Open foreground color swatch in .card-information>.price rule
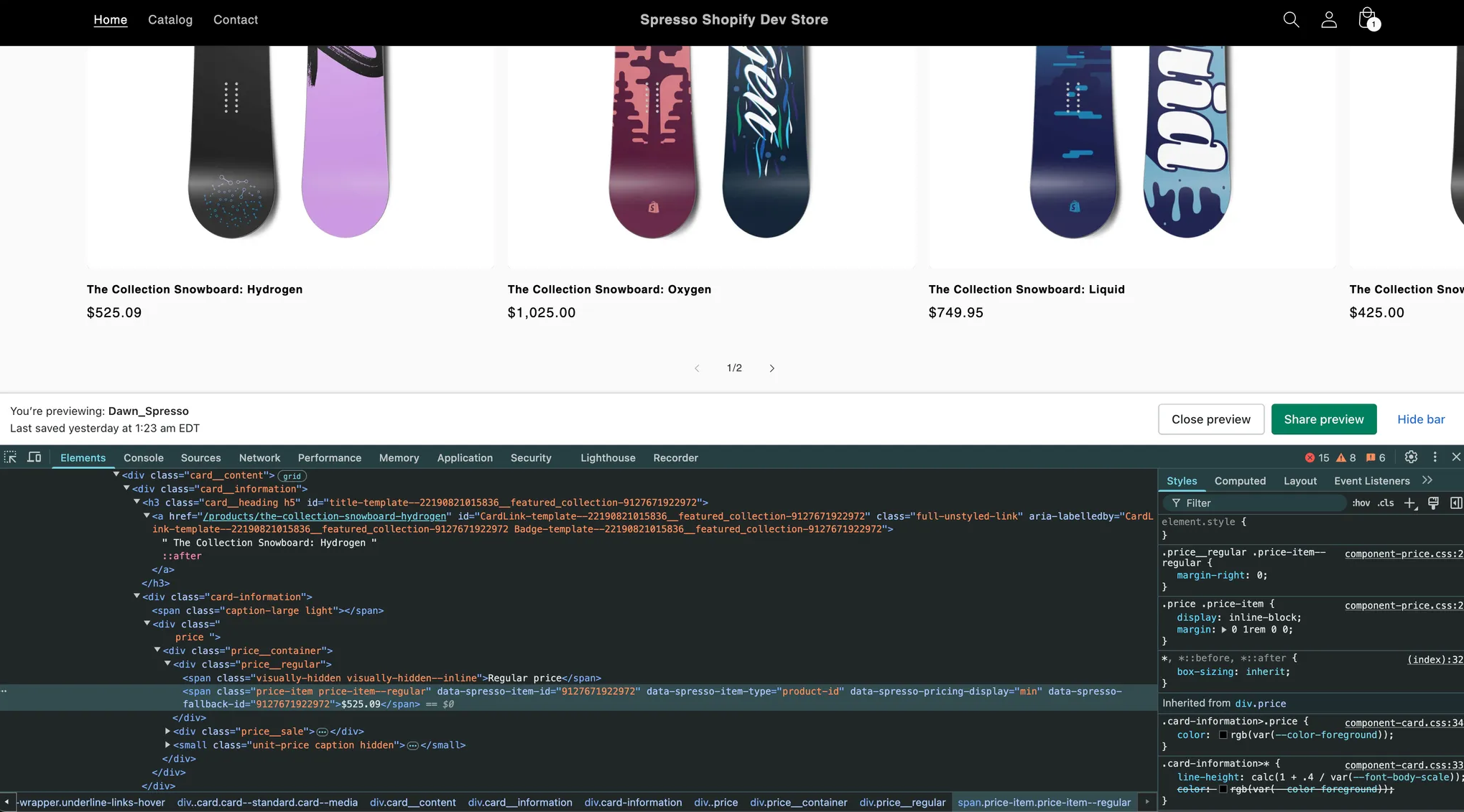Viewport: 1464px width, 812px height. 1223,735
